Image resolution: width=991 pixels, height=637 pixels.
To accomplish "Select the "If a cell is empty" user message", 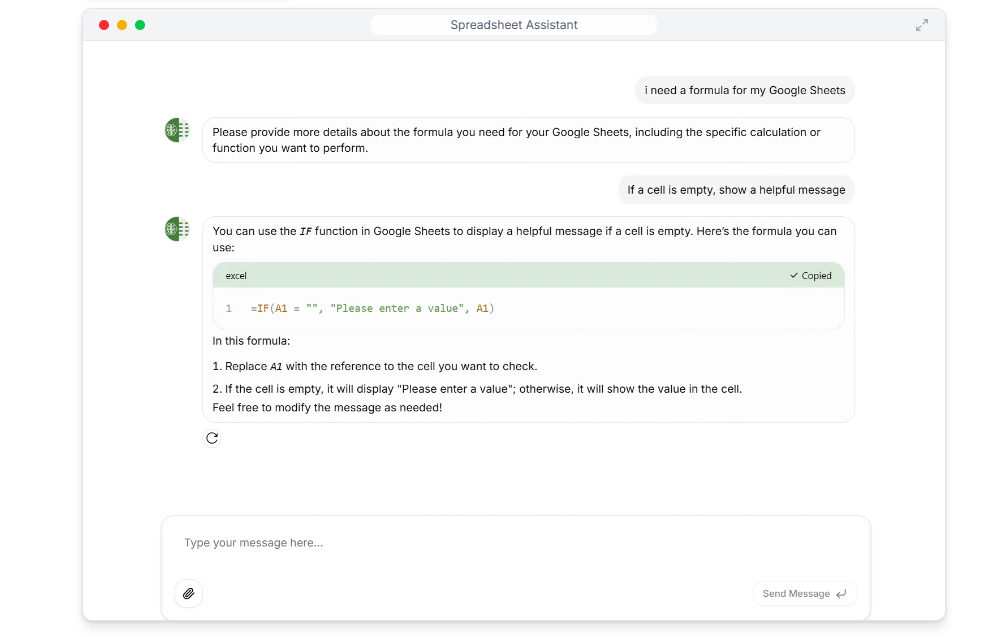I will pos(736,190).
